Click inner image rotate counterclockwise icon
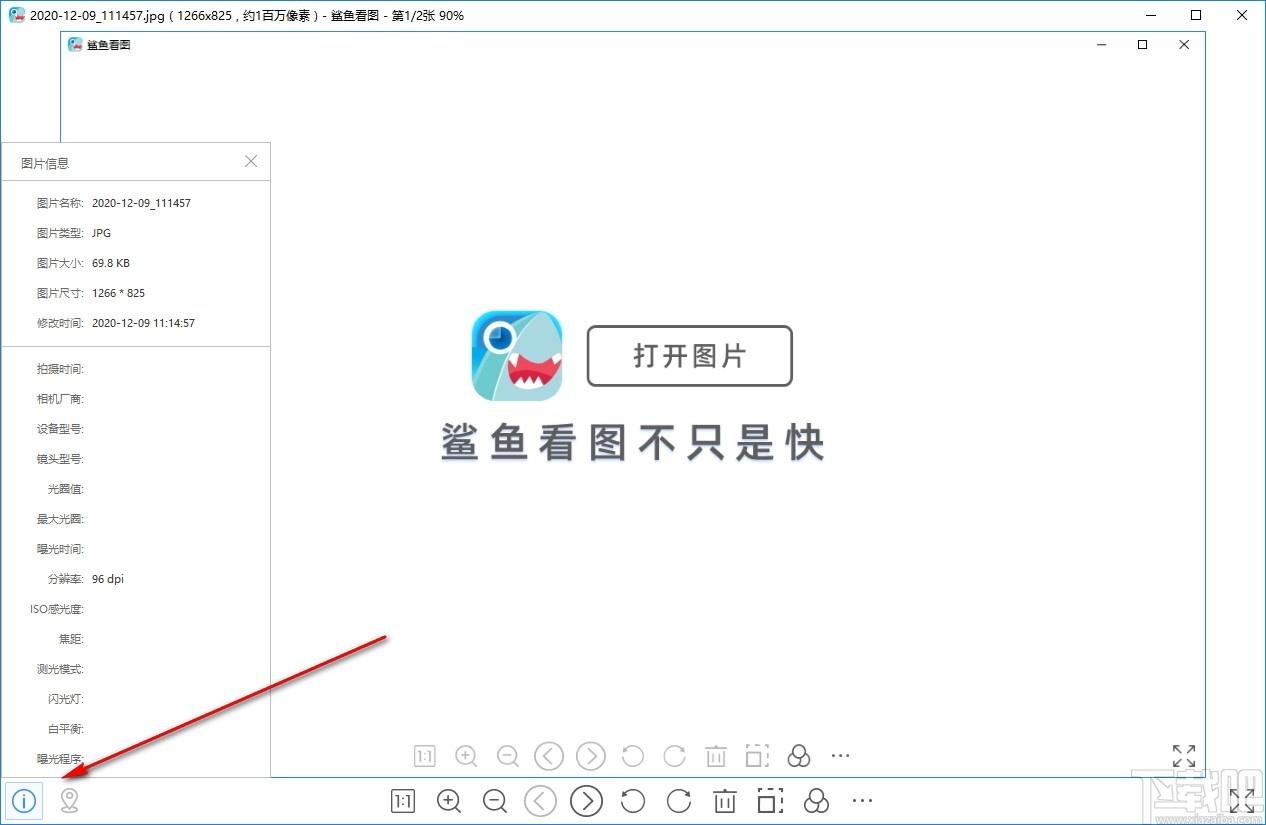The image size is (1266, 825). [633, 757]
